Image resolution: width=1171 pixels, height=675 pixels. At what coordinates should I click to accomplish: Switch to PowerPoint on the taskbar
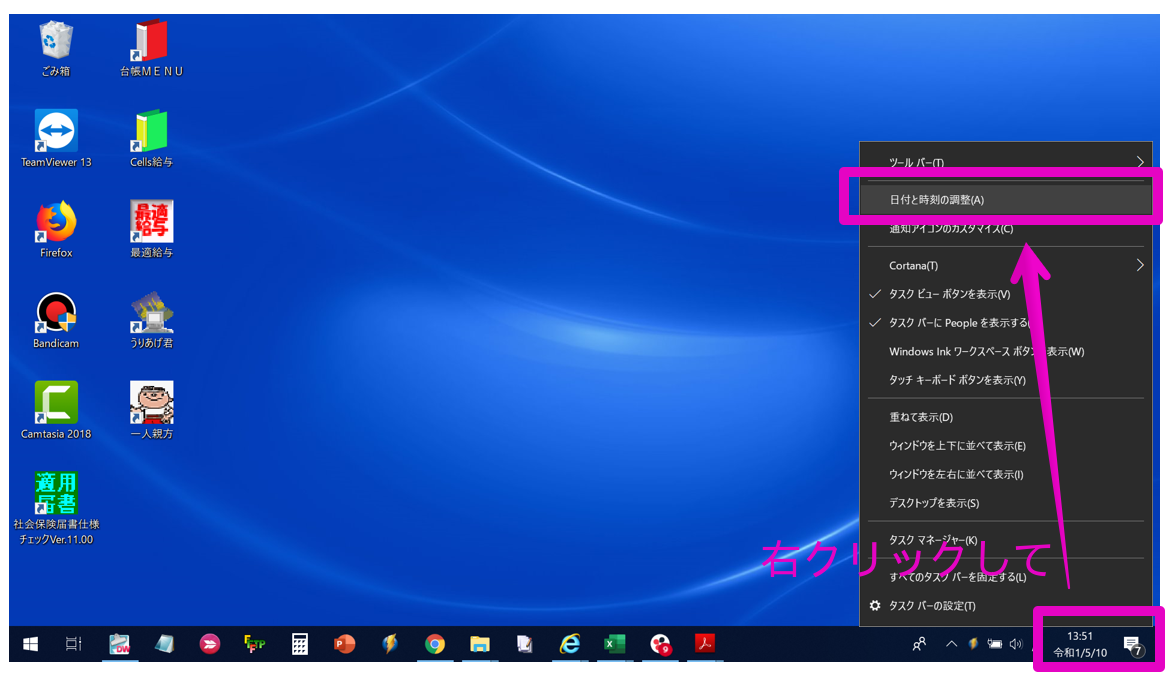click(344, 644)
